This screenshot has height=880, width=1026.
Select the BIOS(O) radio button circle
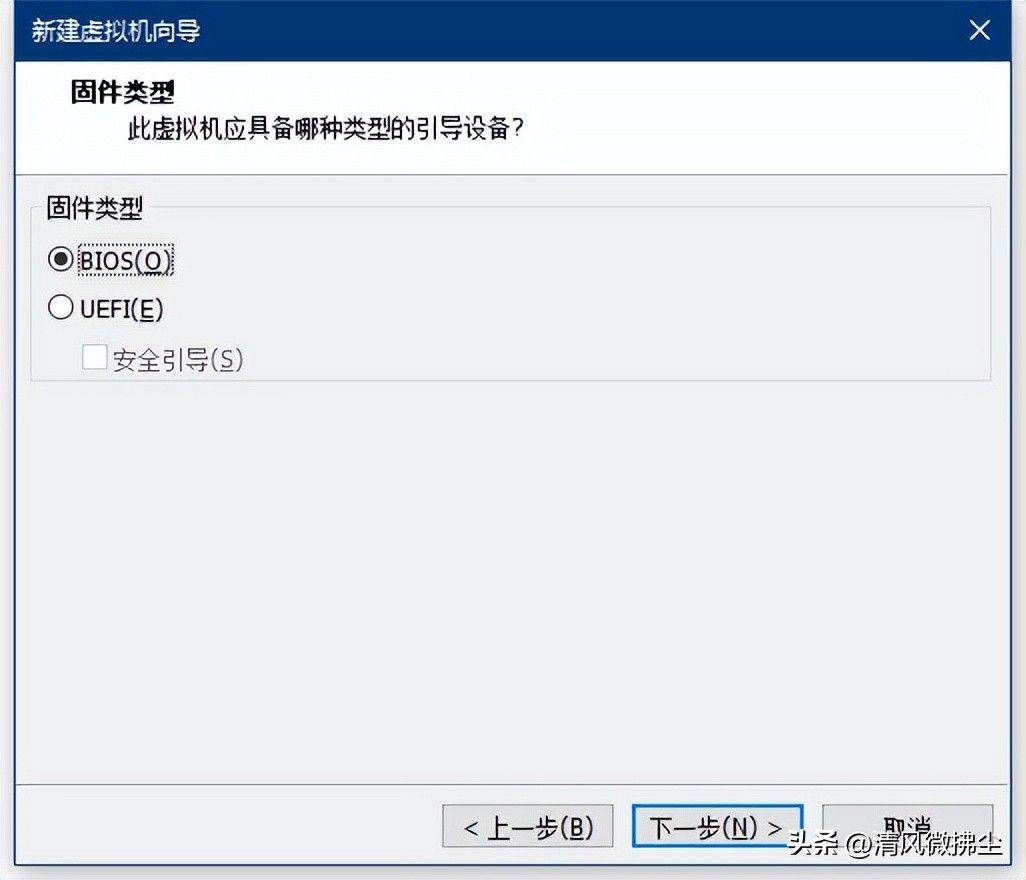click(x=61, y=260)
